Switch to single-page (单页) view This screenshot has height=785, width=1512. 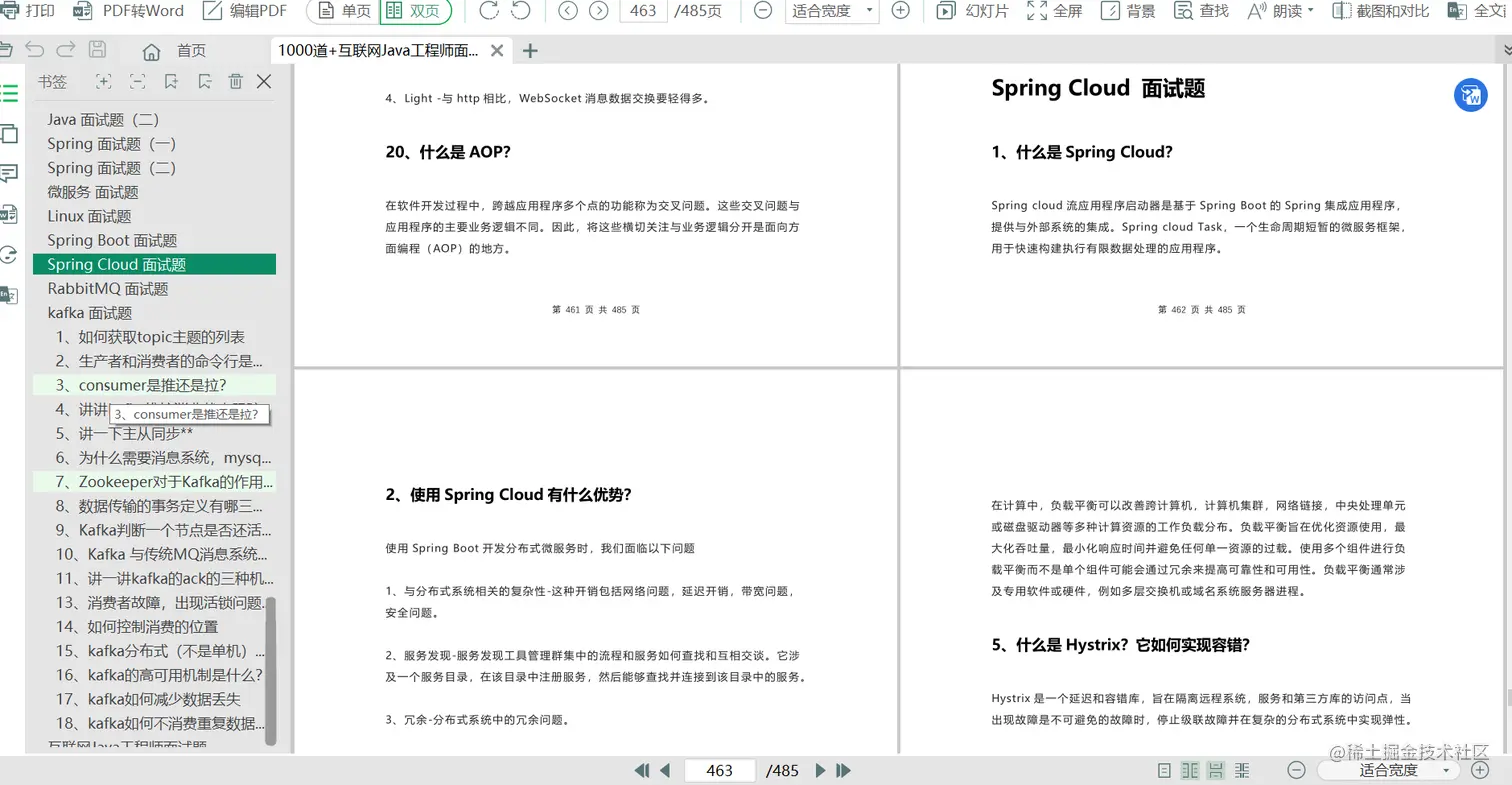click(344, 11)
